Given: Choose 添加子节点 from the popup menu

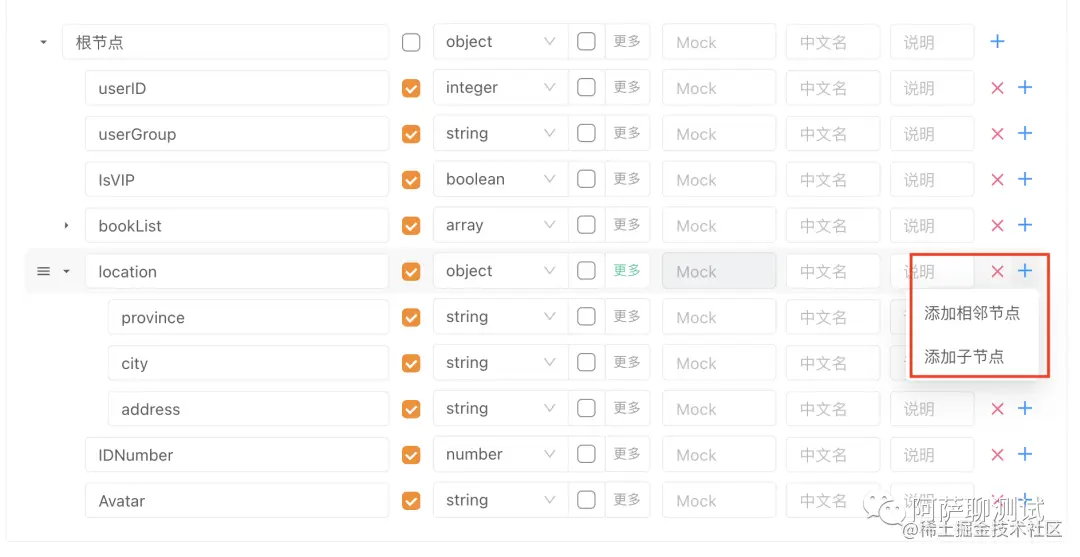Looking at the screenshot, I should [x=964, y=357].
